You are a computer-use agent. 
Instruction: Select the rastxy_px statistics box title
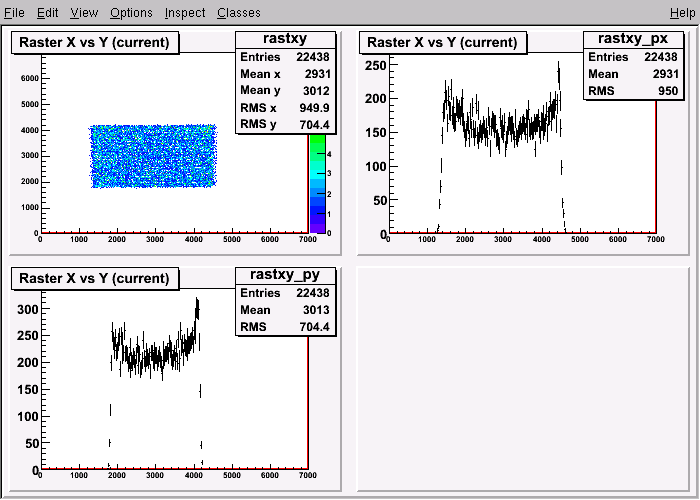point(633,39)
